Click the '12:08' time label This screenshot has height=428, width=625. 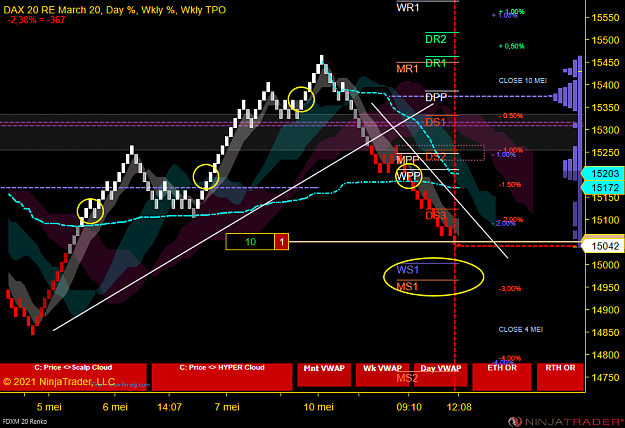click(459, 407)
